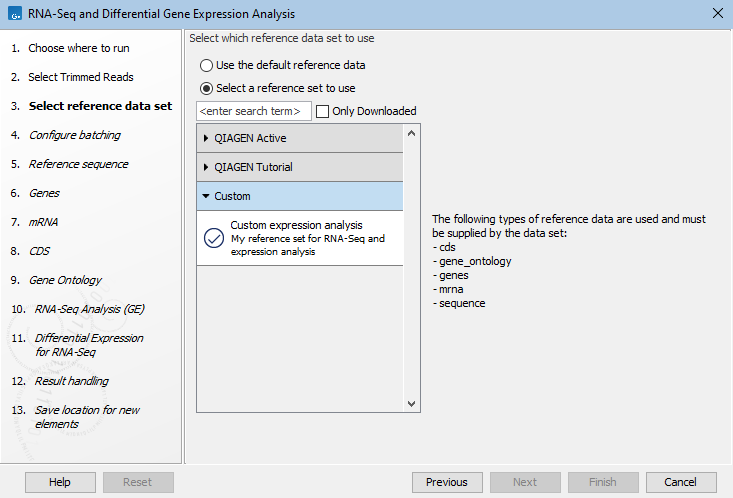Image resolution: width=733 pixels, height=498 pixels.
Task: Click the reference set search field
Action: tap(254, 111)
